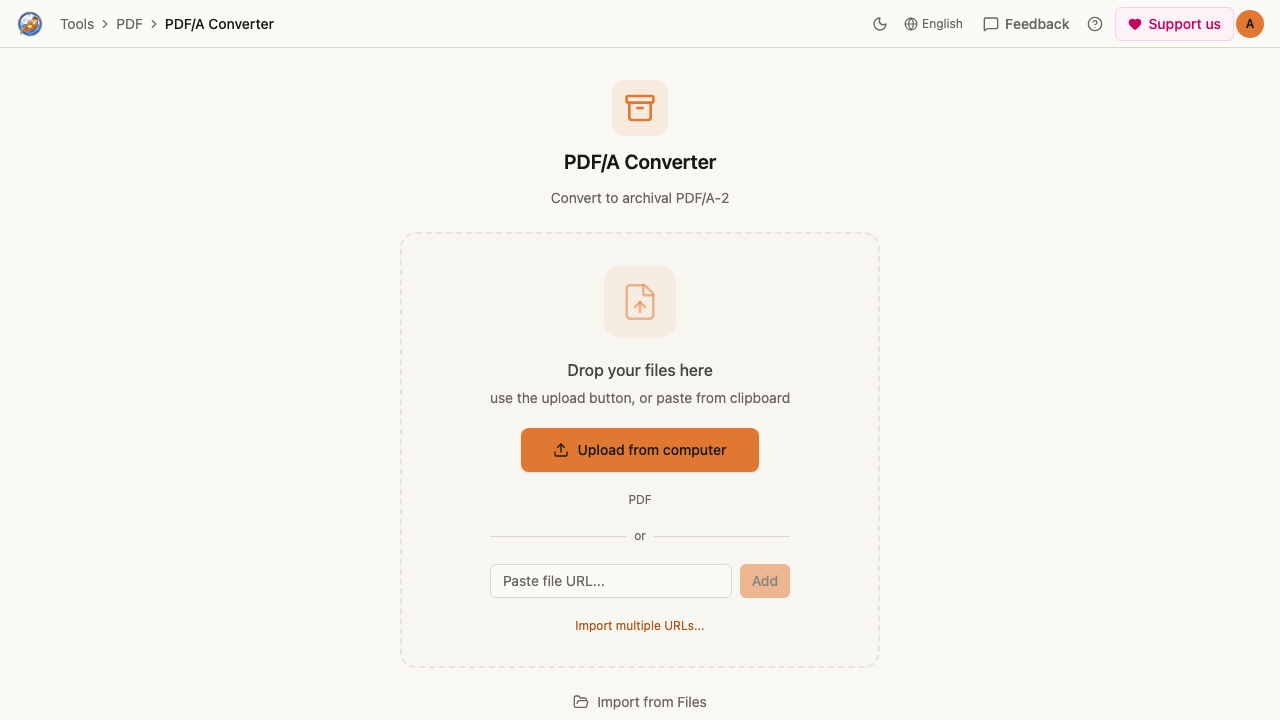Open the Import multiple URLs link

point(640,626)
